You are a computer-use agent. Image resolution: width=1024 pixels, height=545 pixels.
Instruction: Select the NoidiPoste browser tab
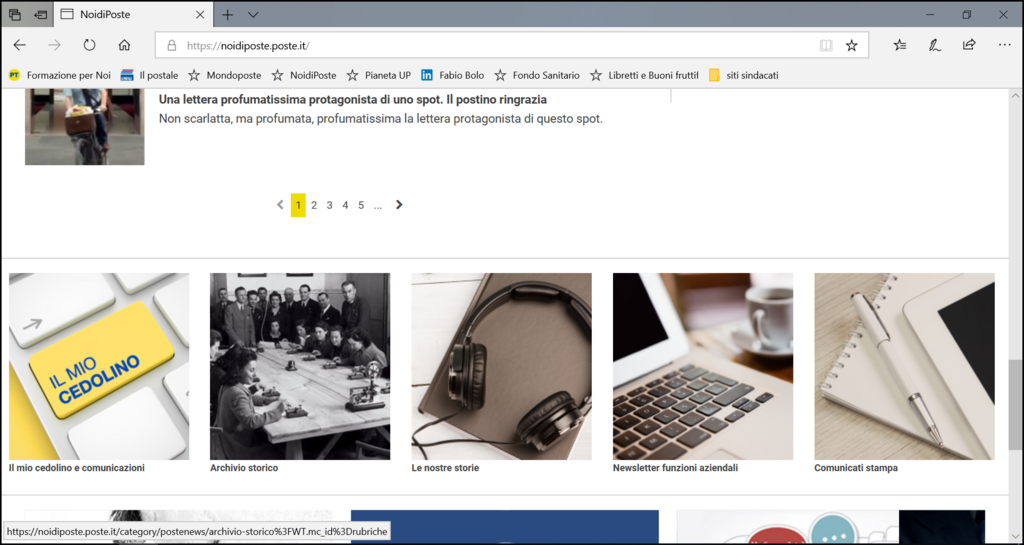pyautogui.click(x=132, y=14)
